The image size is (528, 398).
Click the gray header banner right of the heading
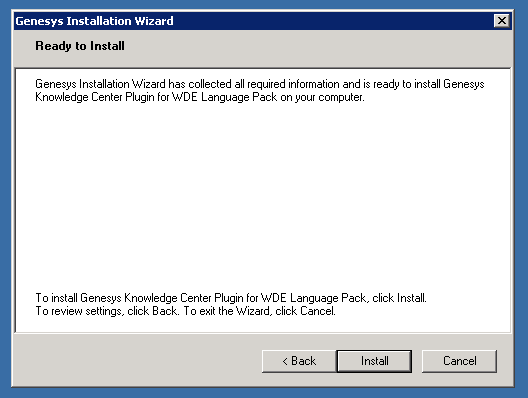click(317, 47)
